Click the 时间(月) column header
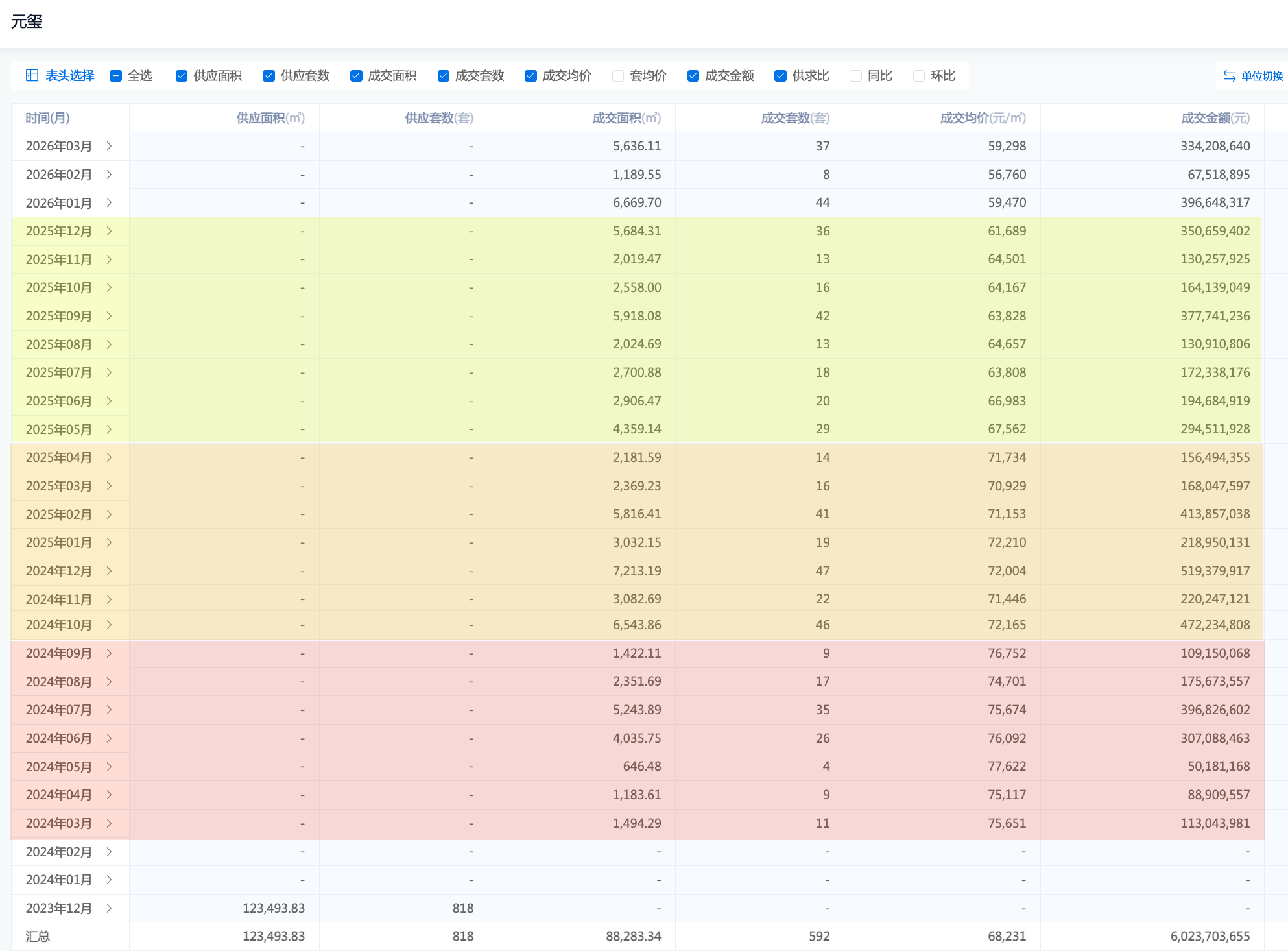 click(48, 118)
